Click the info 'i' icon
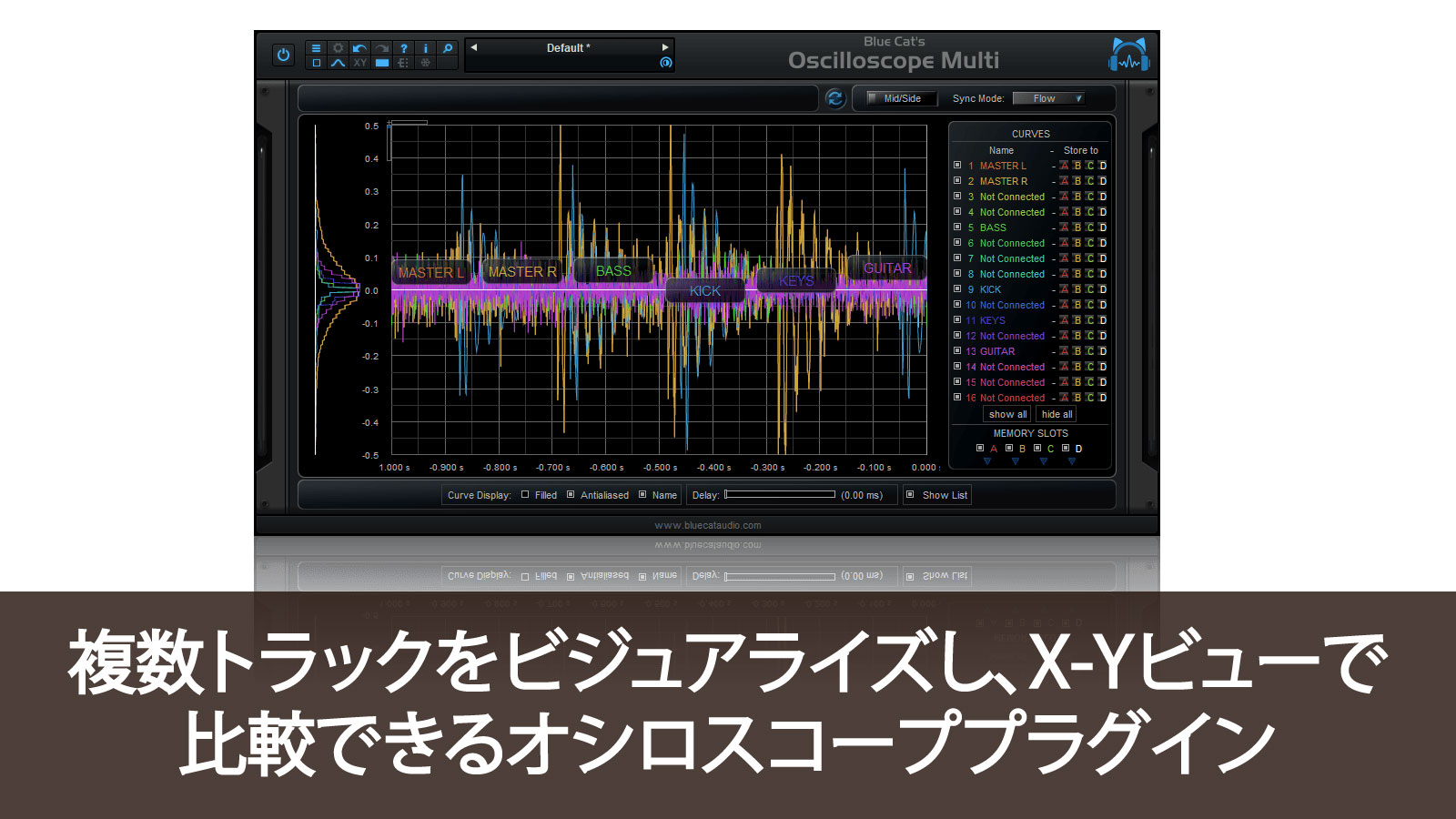1456x819 pixels. coord(425,48)
